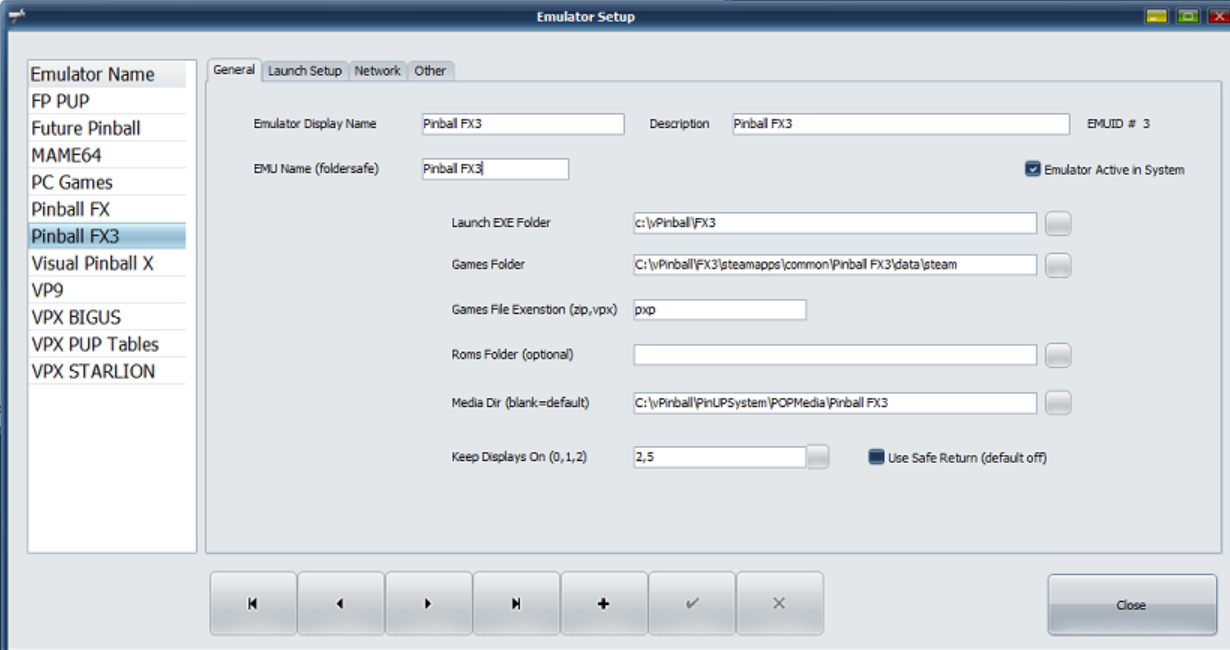The width and height of the screenshot is (1230, 650).
Task: Click the Games File Extension field
Action: click(719, 310)
